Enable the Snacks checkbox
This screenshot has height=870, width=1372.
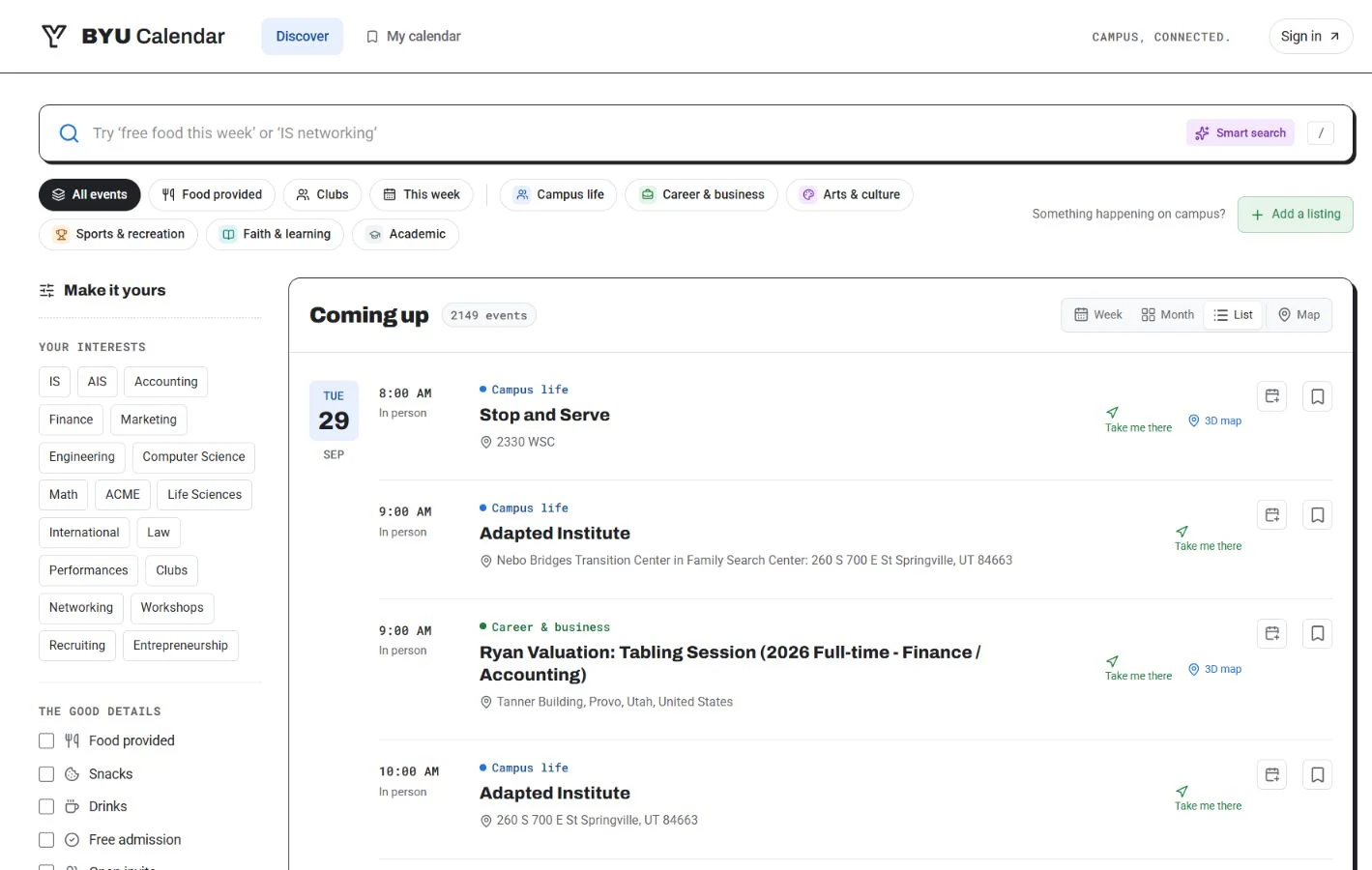[x=46, y=774]
